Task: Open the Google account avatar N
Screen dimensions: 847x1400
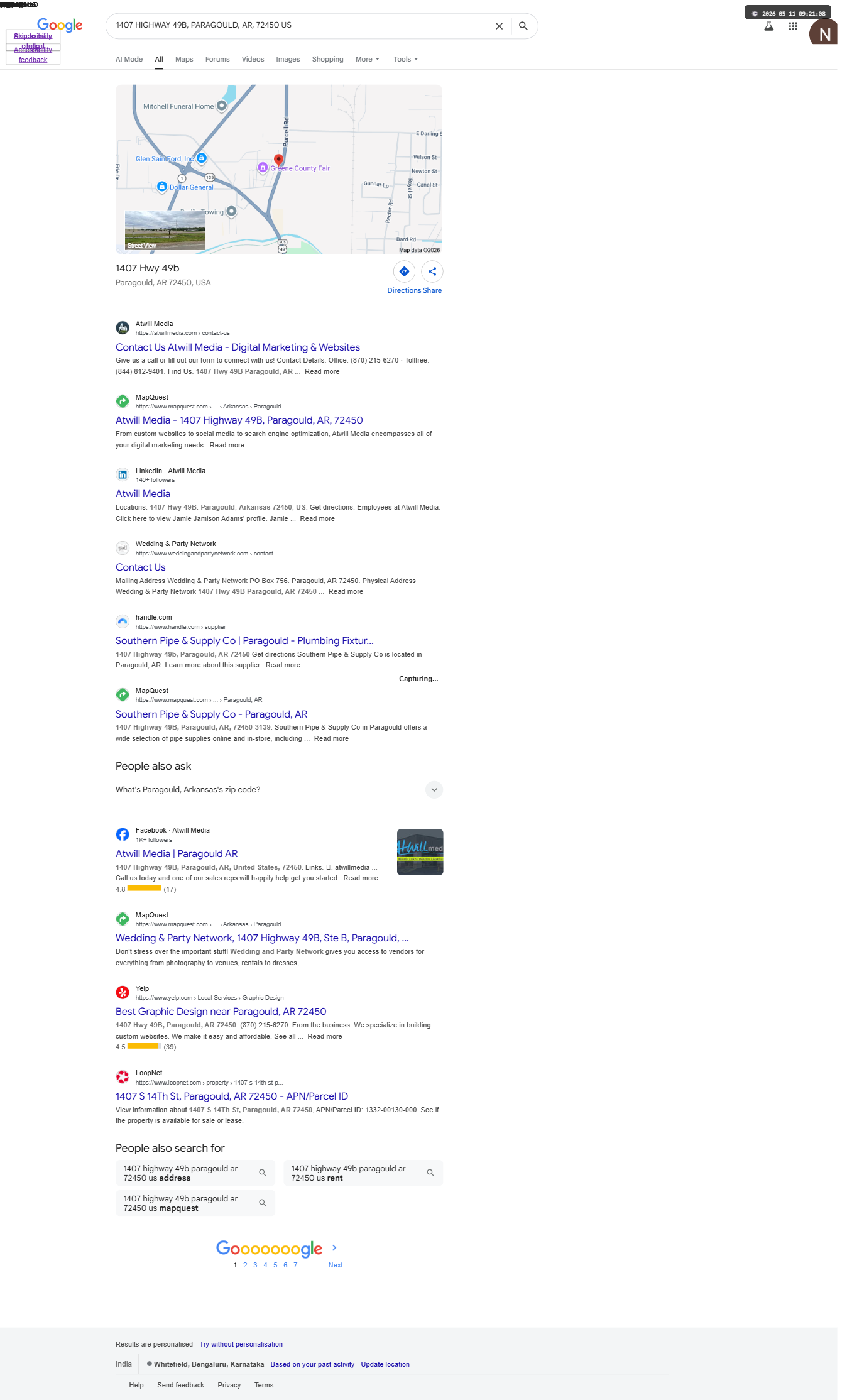Action: [823, 32]
